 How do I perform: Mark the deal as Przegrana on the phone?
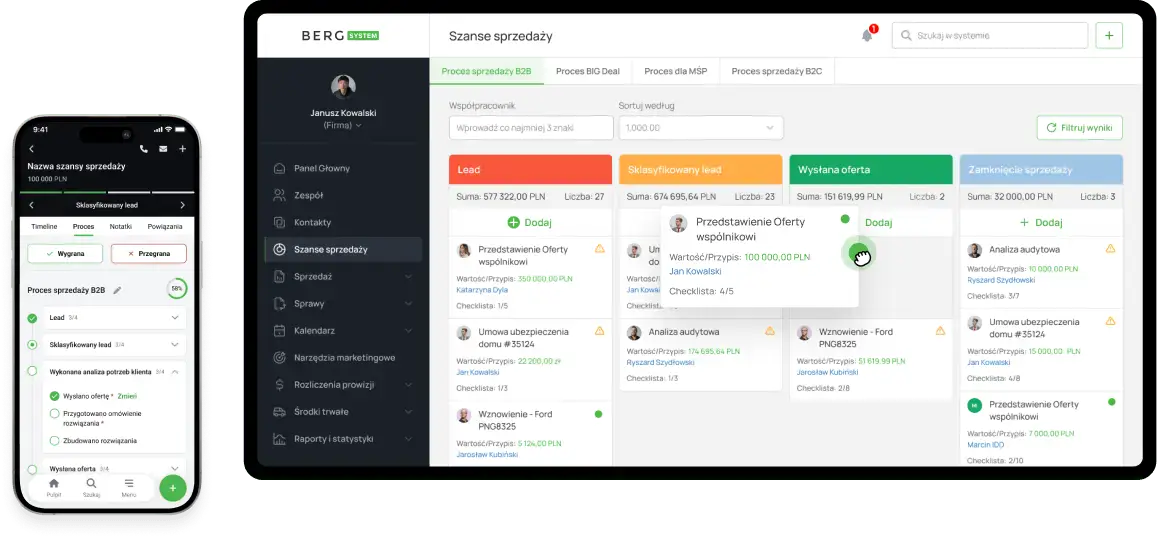[x=148, y=253]
